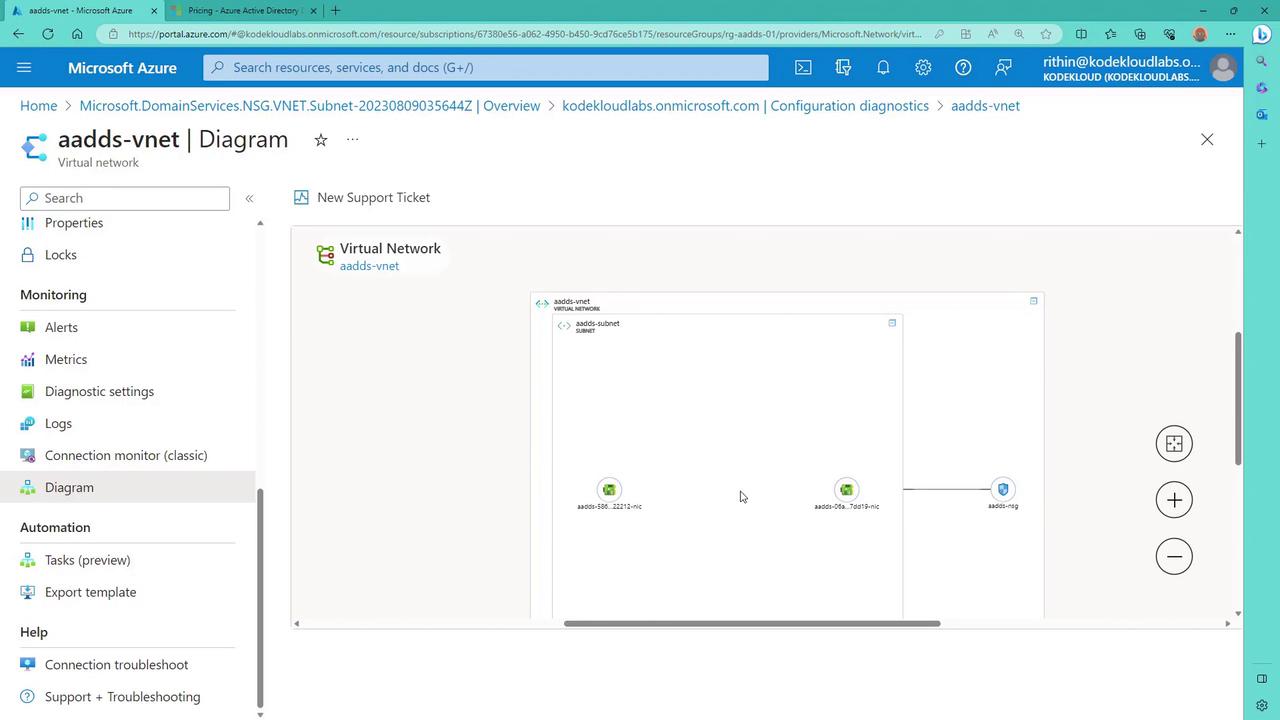1280x720 pixels.
Task: Close the Pricing - Azure Active Directory tab
Action: 313,10
